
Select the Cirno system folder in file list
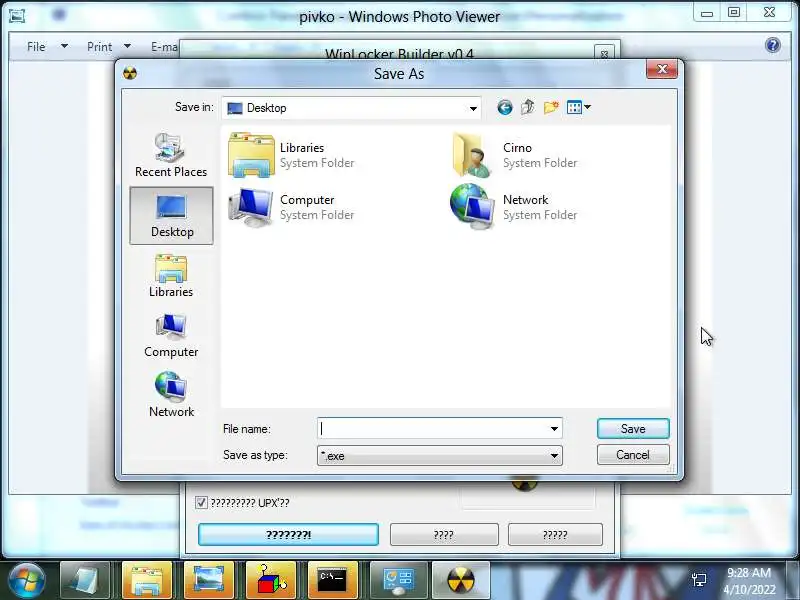coord(515,155)
